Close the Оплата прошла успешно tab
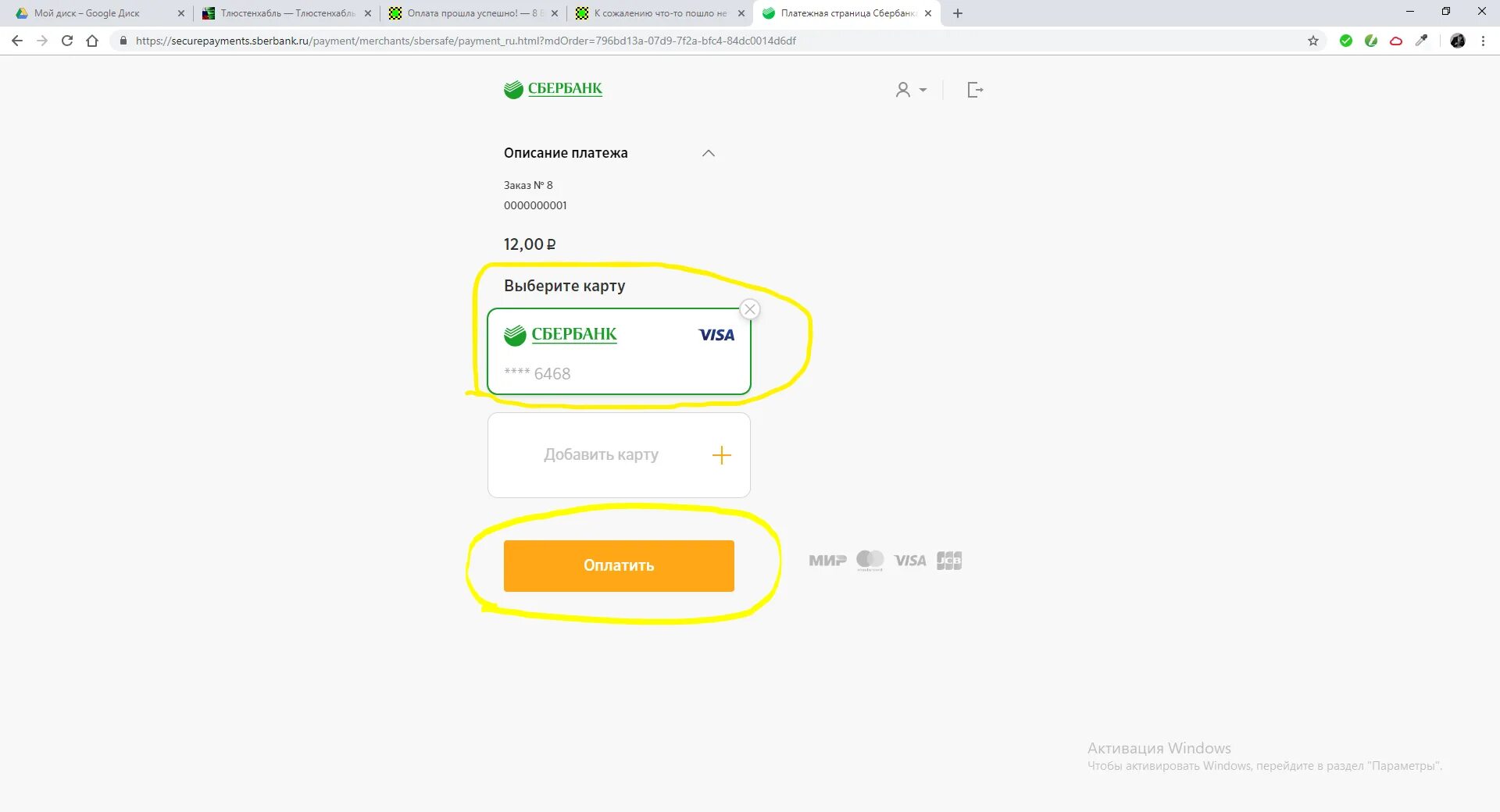This screenshot has width=1500, height=812. pyautogui.click(x=554, y=13)
